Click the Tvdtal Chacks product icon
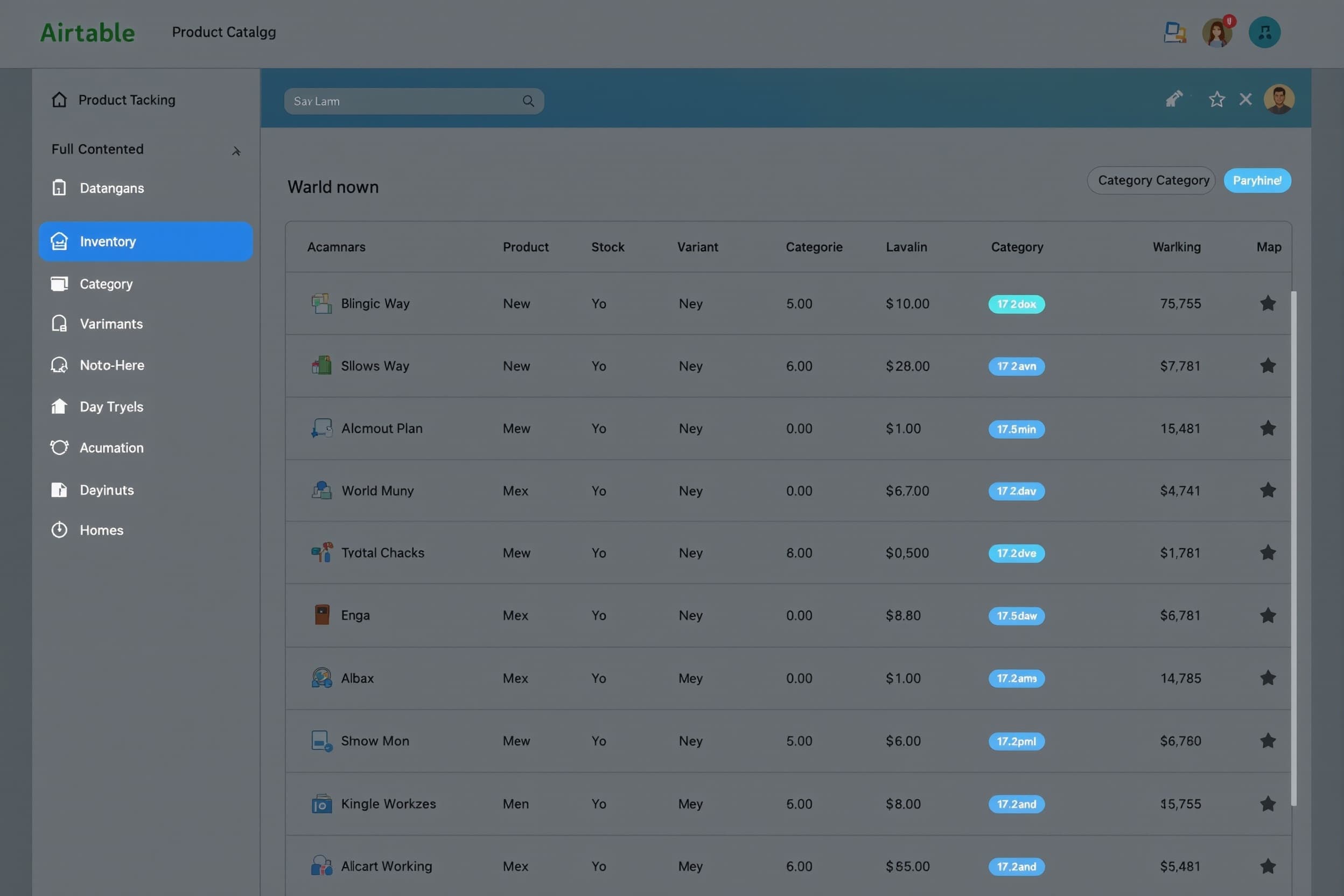1344x896 pixels. pyautogui.click(x=323, y=552)
